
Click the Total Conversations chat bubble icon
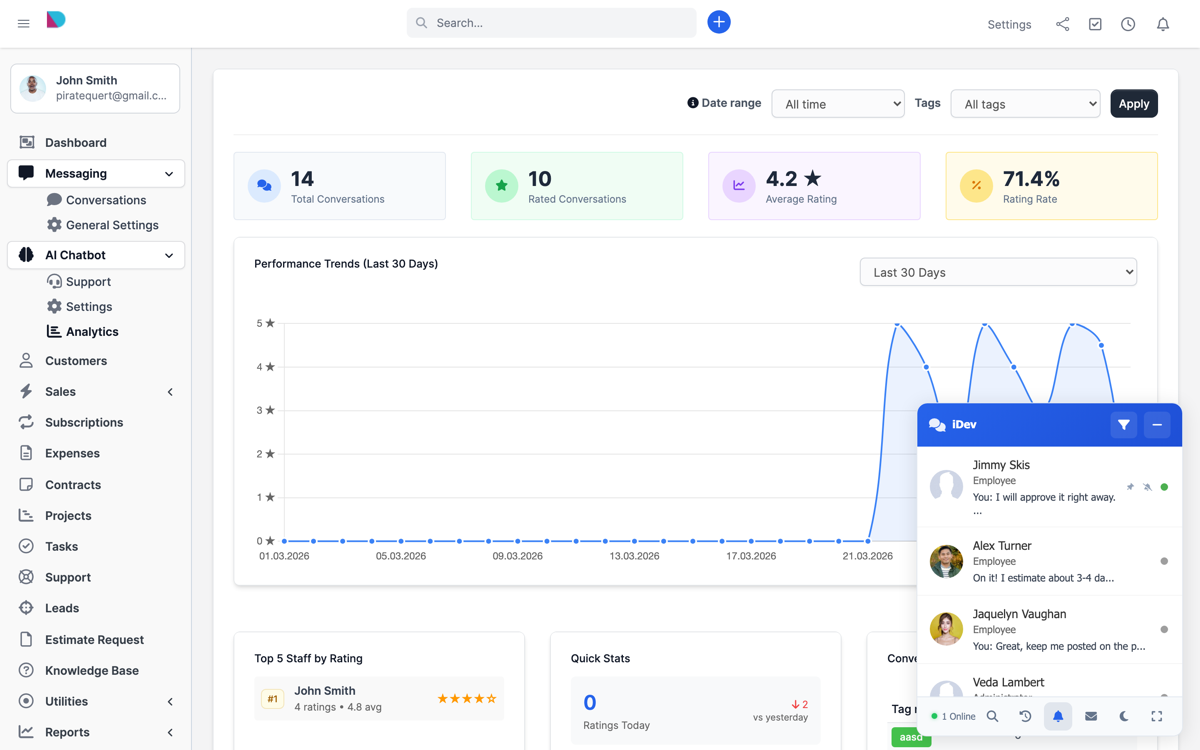tap(264, 186)
